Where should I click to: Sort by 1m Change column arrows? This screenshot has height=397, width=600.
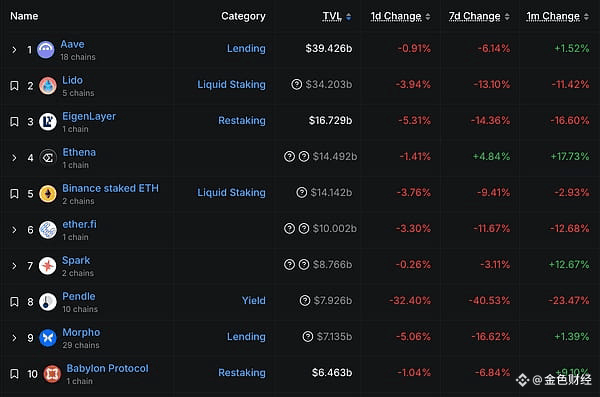[x=586, y=16]
